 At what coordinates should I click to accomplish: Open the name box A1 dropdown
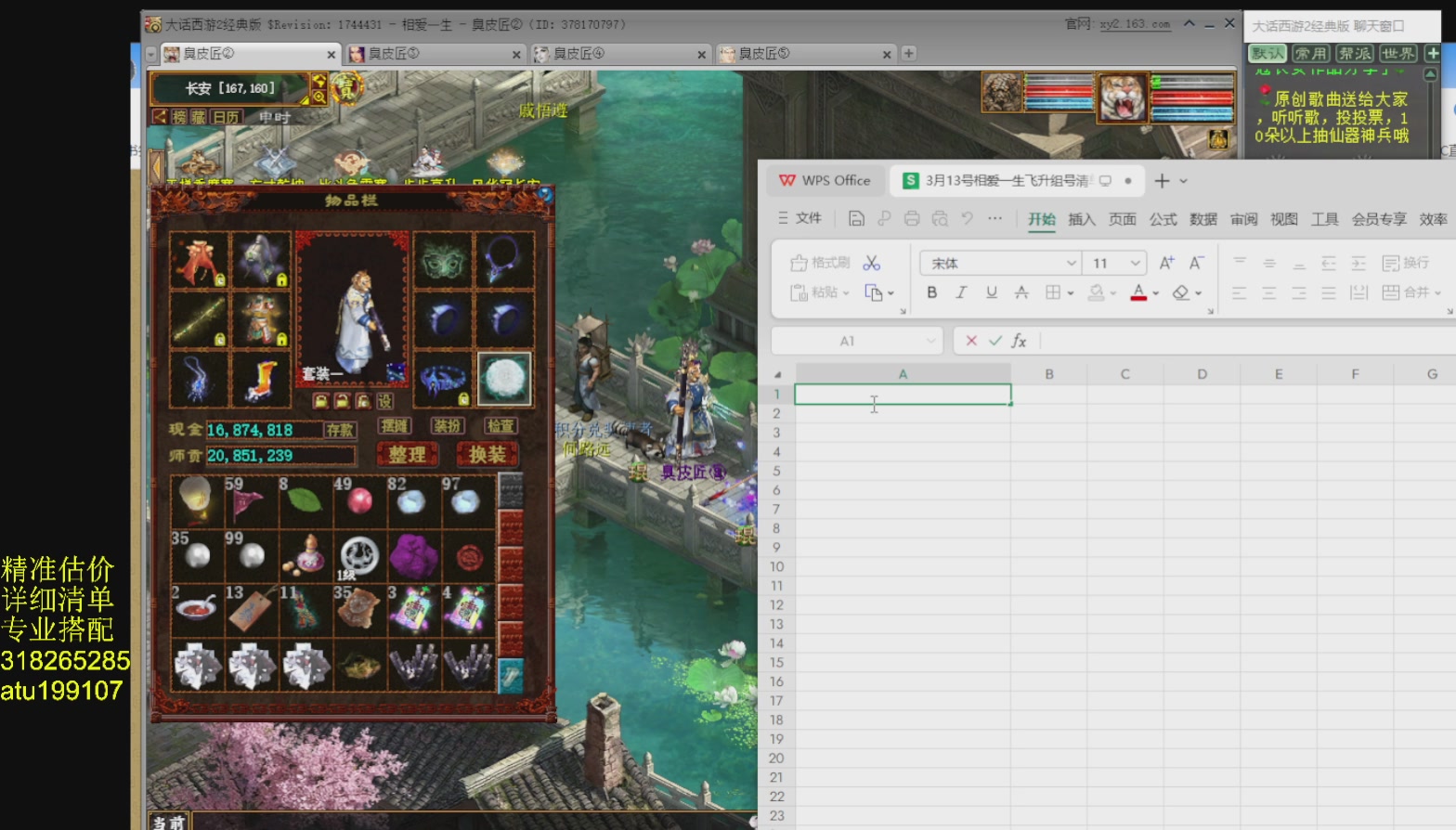(930, 341)
